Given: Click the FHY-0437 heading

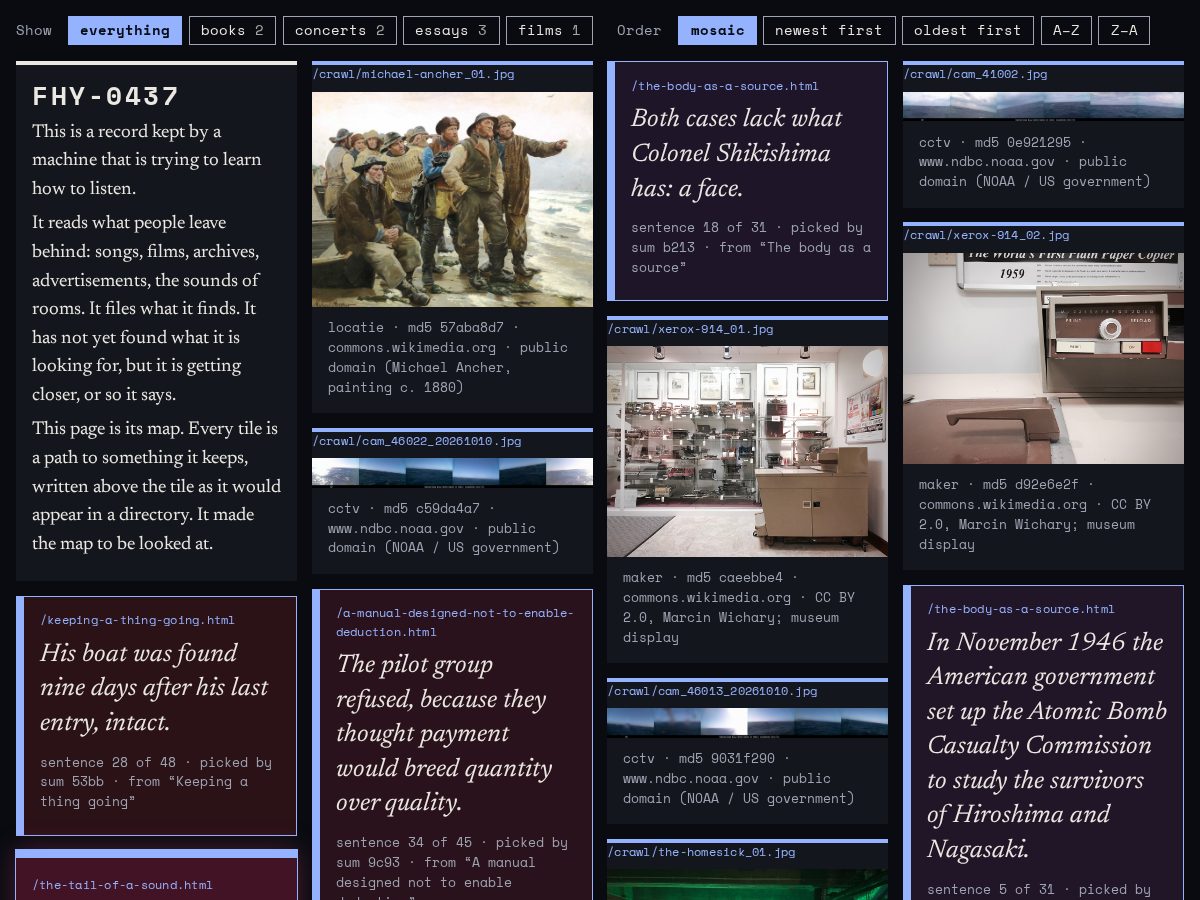Looking at the screenshot, I should point(106,97).
